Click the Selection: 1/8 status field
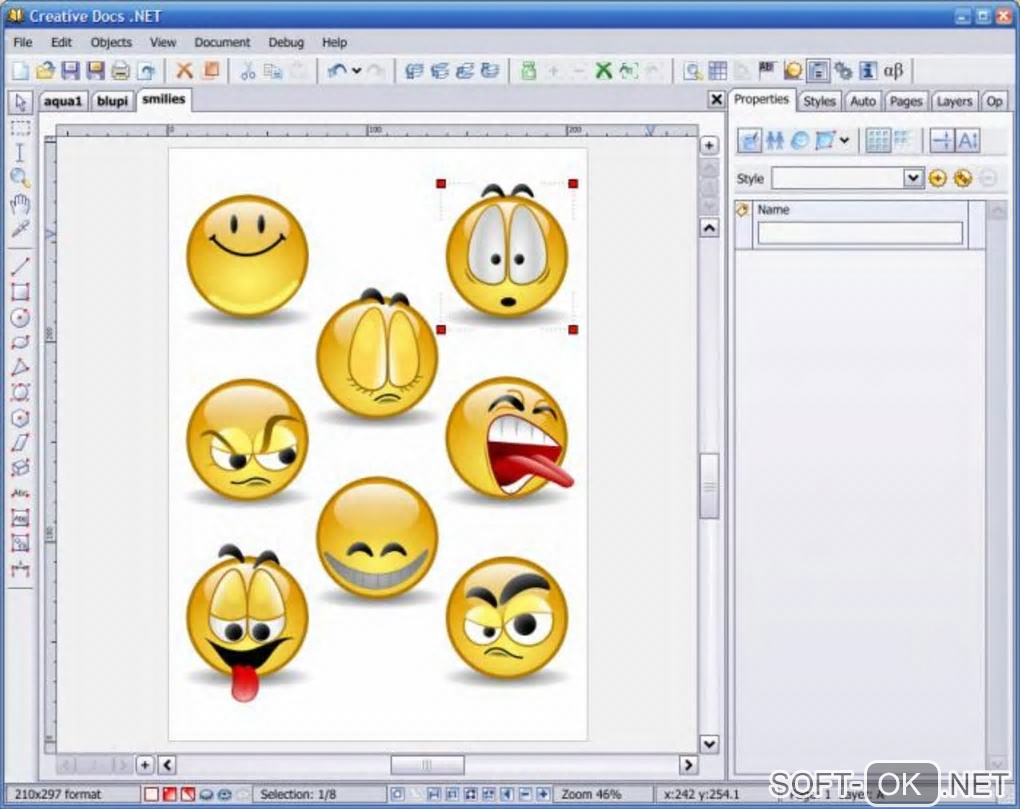The height and width of the screenshot is (809, 1020). [x=319, y=794]
